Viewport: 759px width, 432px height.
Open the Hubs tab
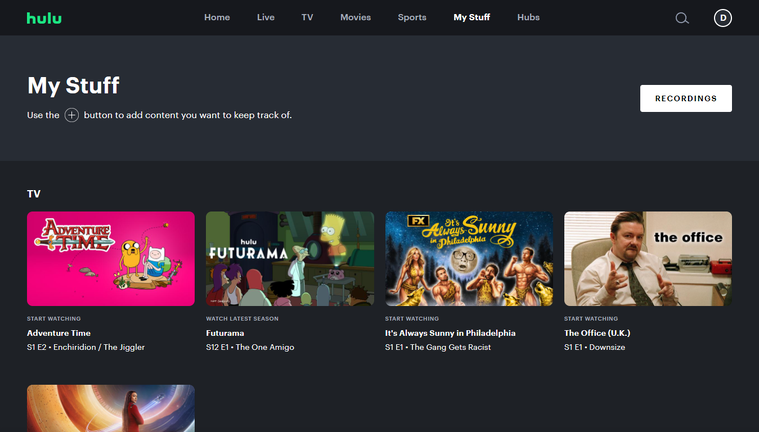528,17
